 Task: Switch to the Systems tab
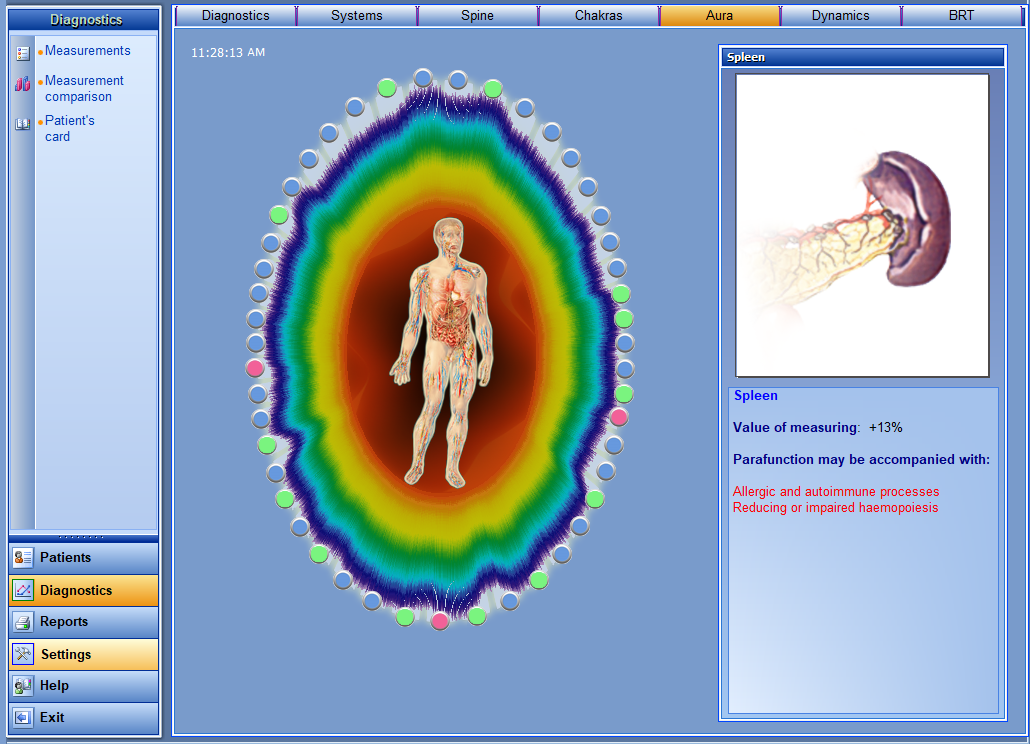[x=357, y=16]
